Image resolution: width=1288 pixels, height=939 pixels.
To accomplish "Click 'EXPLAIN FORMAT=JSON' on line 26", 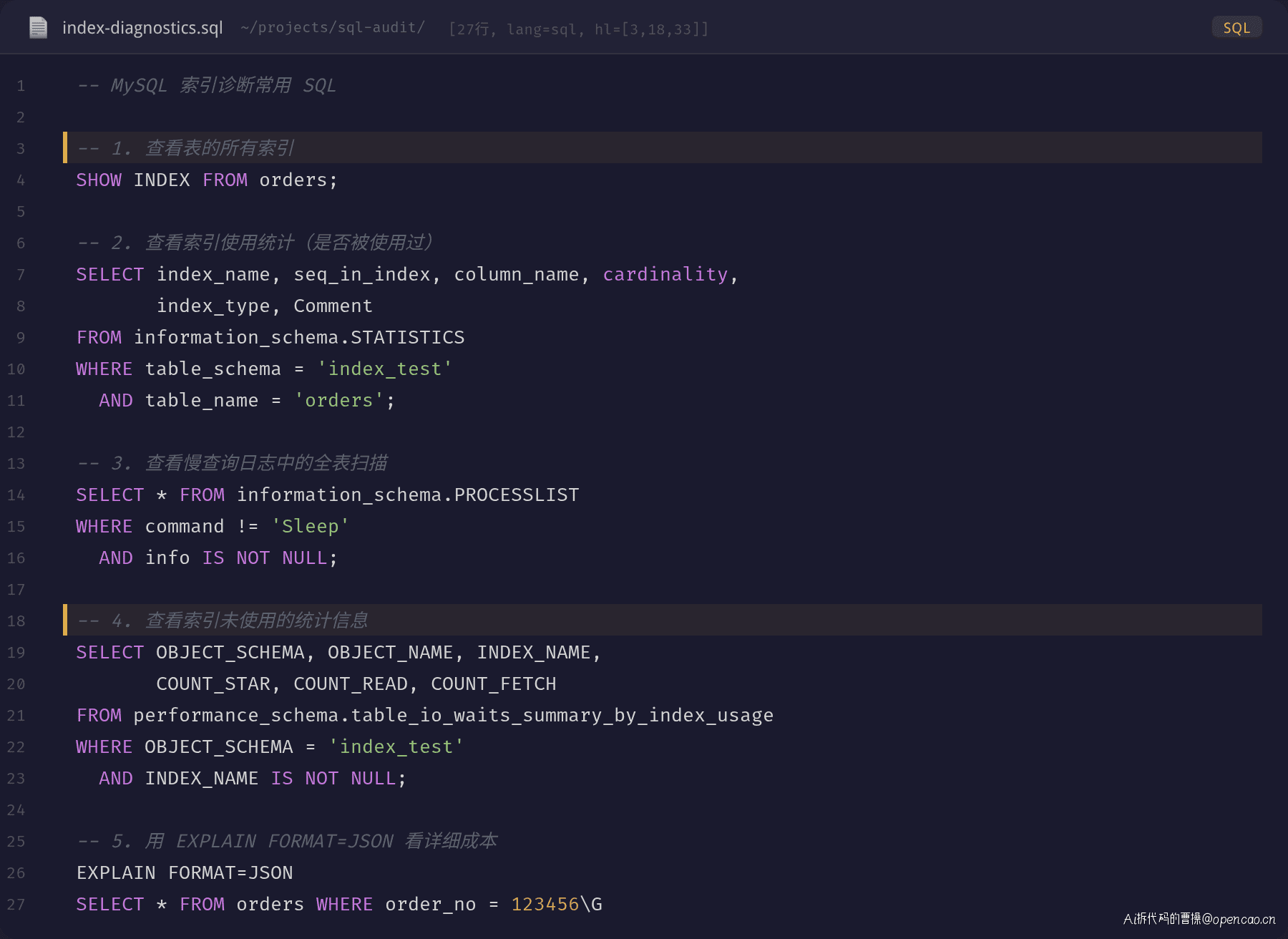I will point(185,872).
